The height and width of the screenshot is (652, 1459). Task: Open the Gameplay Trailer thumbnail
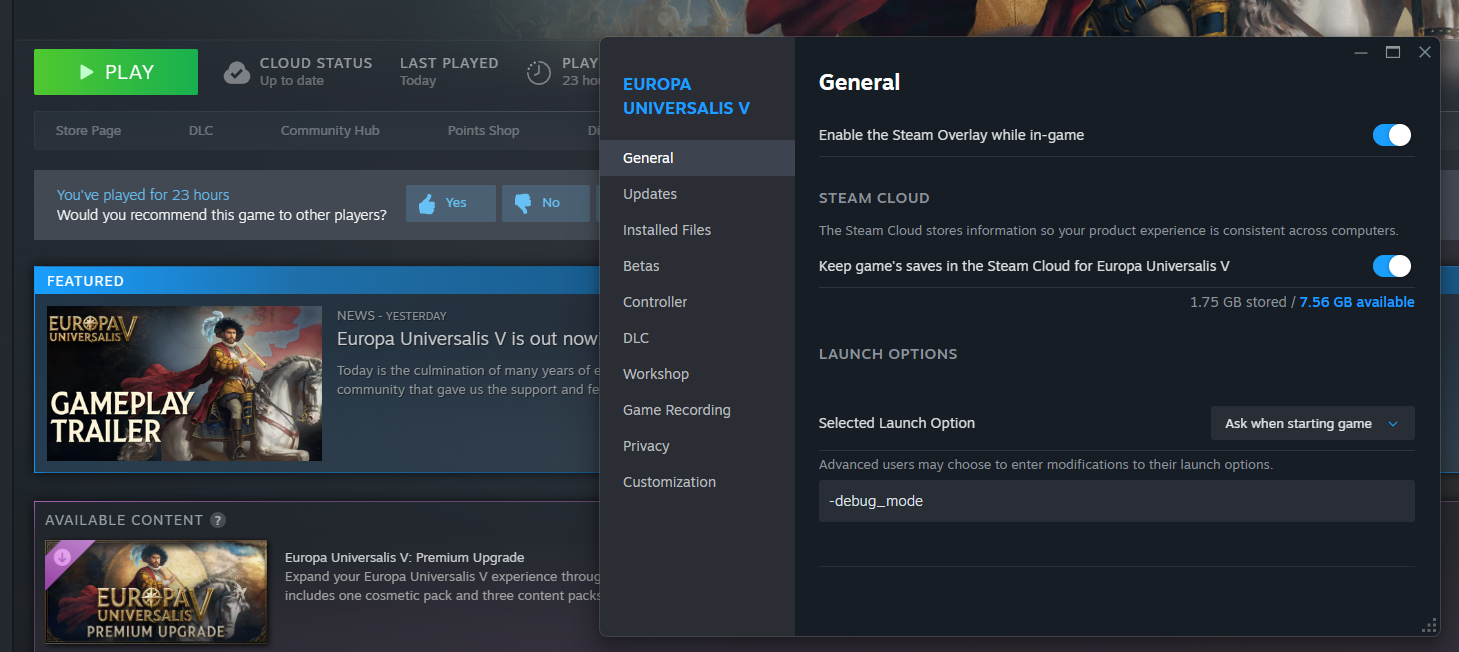(184, 384)
